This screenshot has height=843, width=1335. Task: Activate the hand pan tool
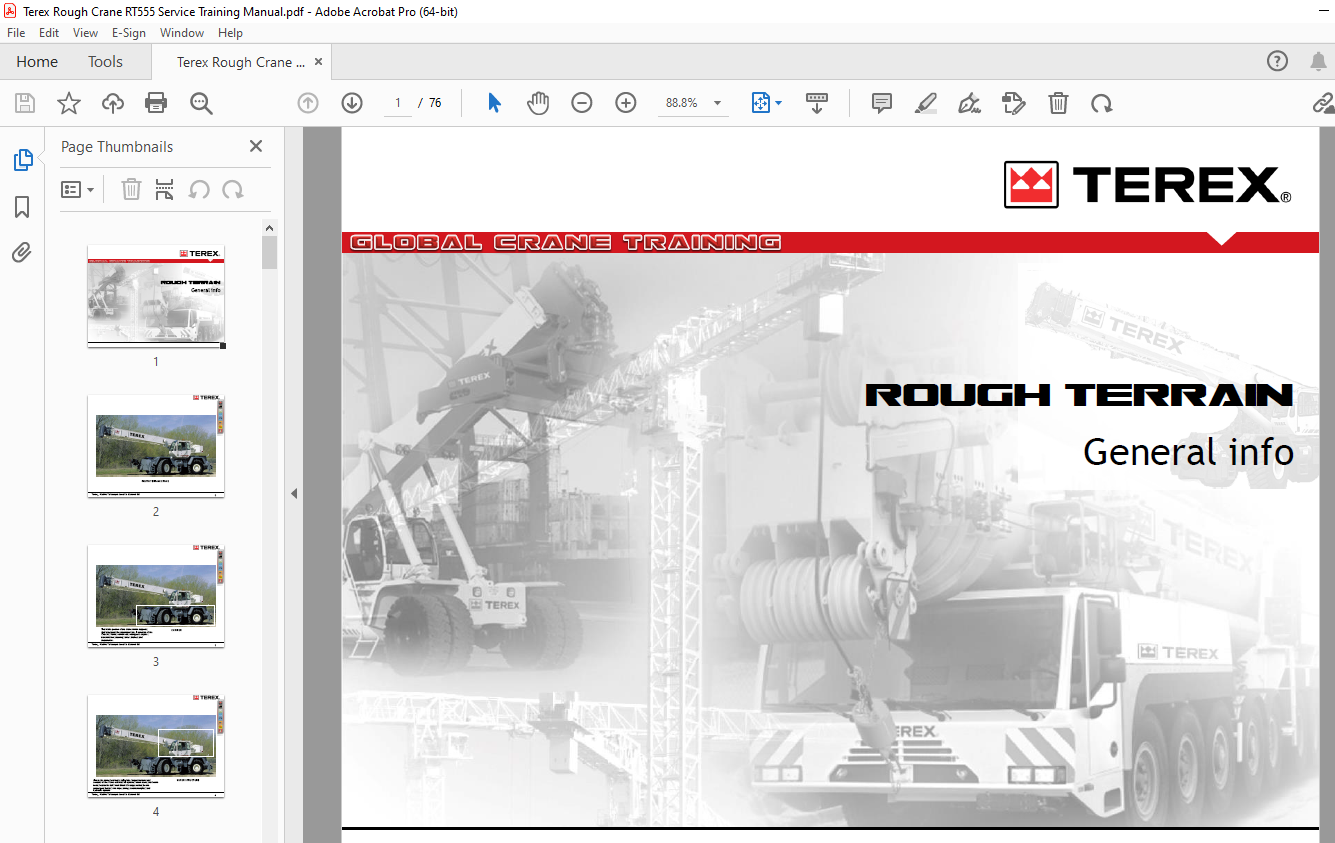[x=538, y=103]
